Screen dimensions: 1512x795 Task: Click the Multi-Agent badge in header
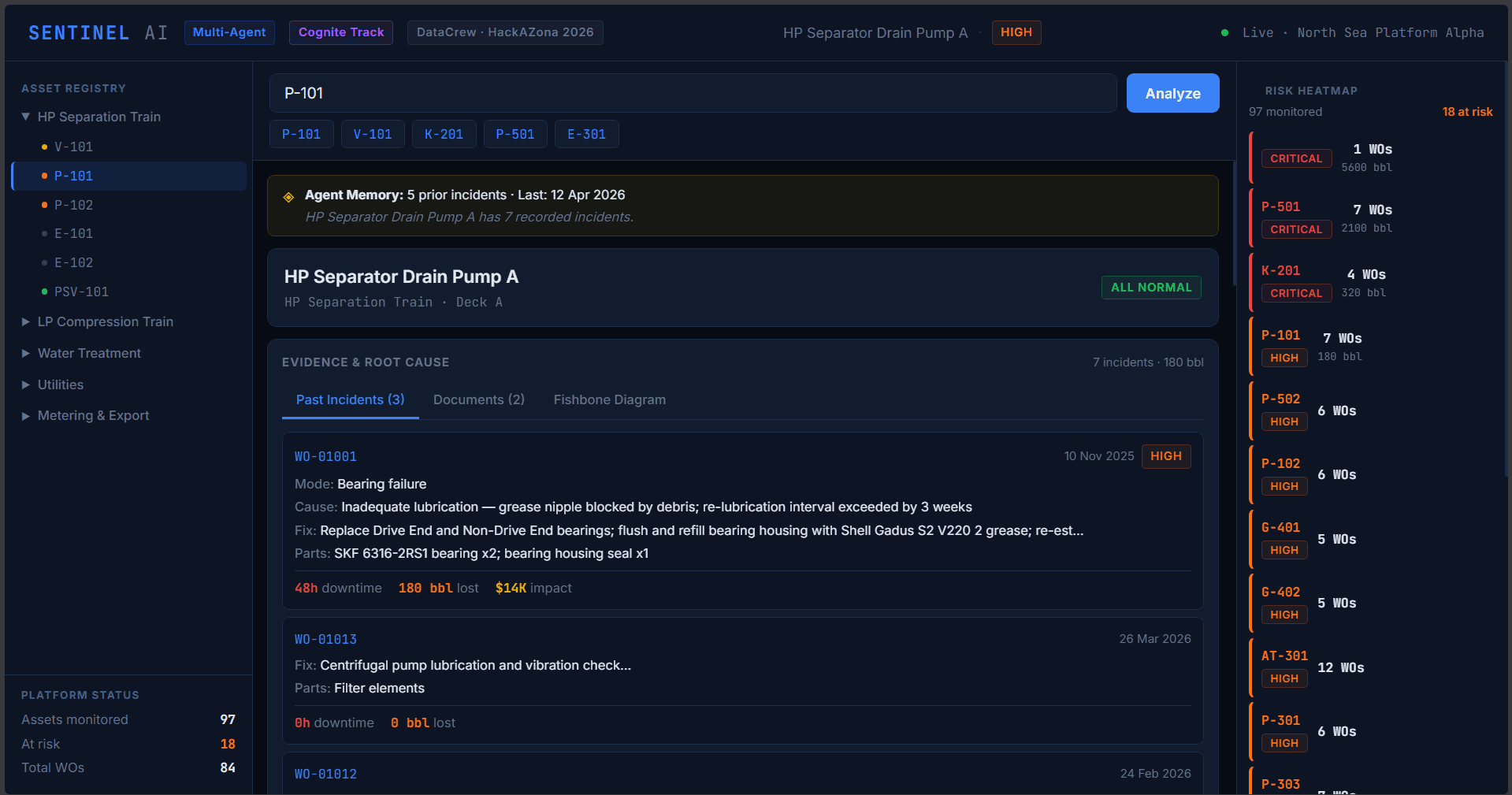[x=229, y=32]
